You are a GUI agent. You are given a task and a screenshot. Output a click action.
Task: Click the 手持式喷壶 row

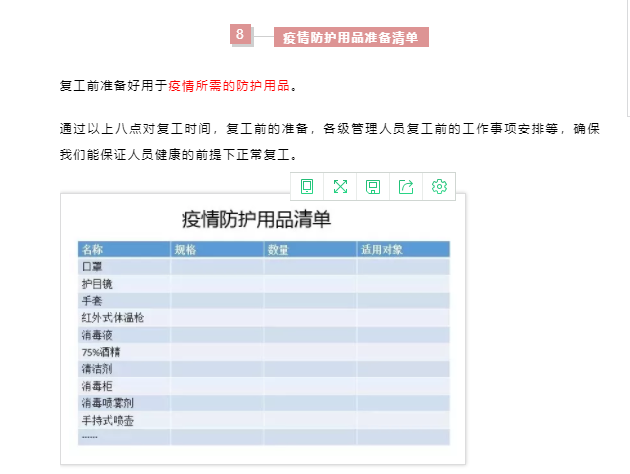[264, 421]
